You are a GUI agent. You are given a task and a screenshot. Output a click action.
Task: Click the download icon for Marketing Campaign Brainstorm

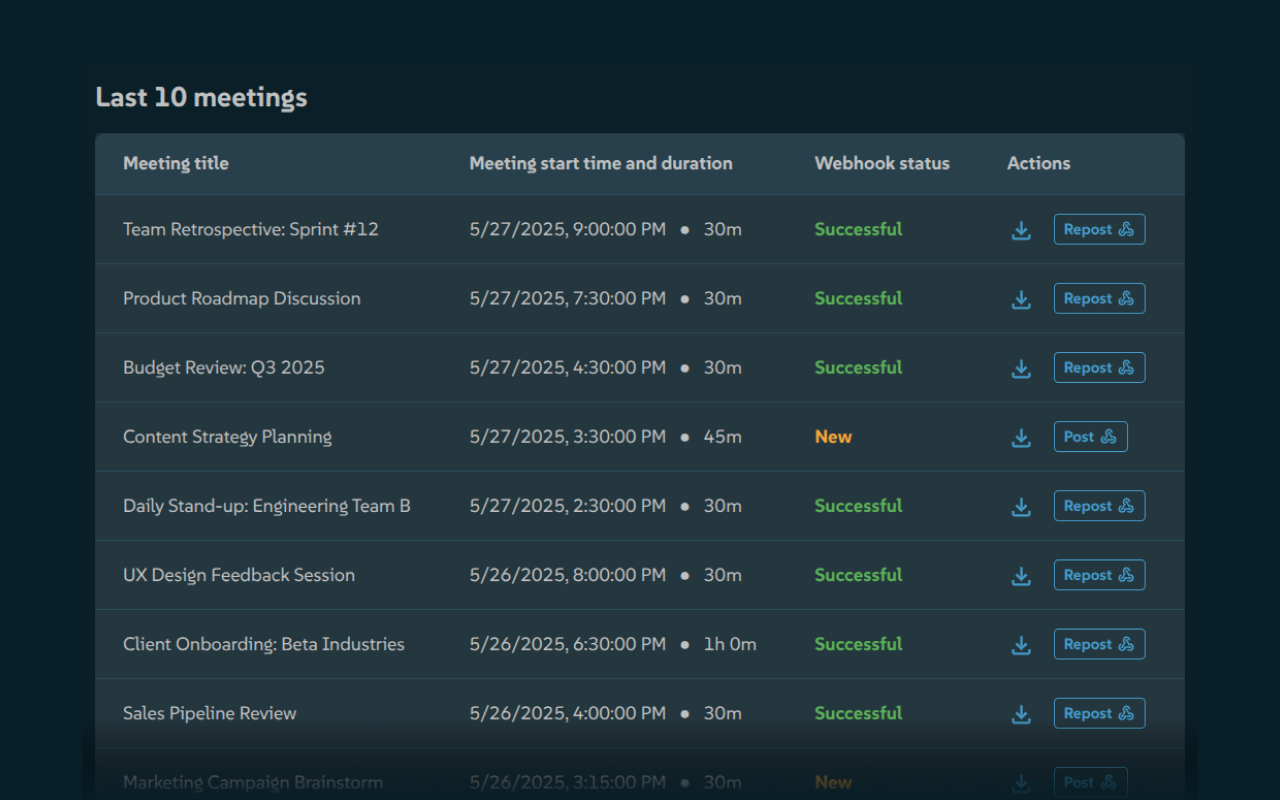click(1021, 782)
